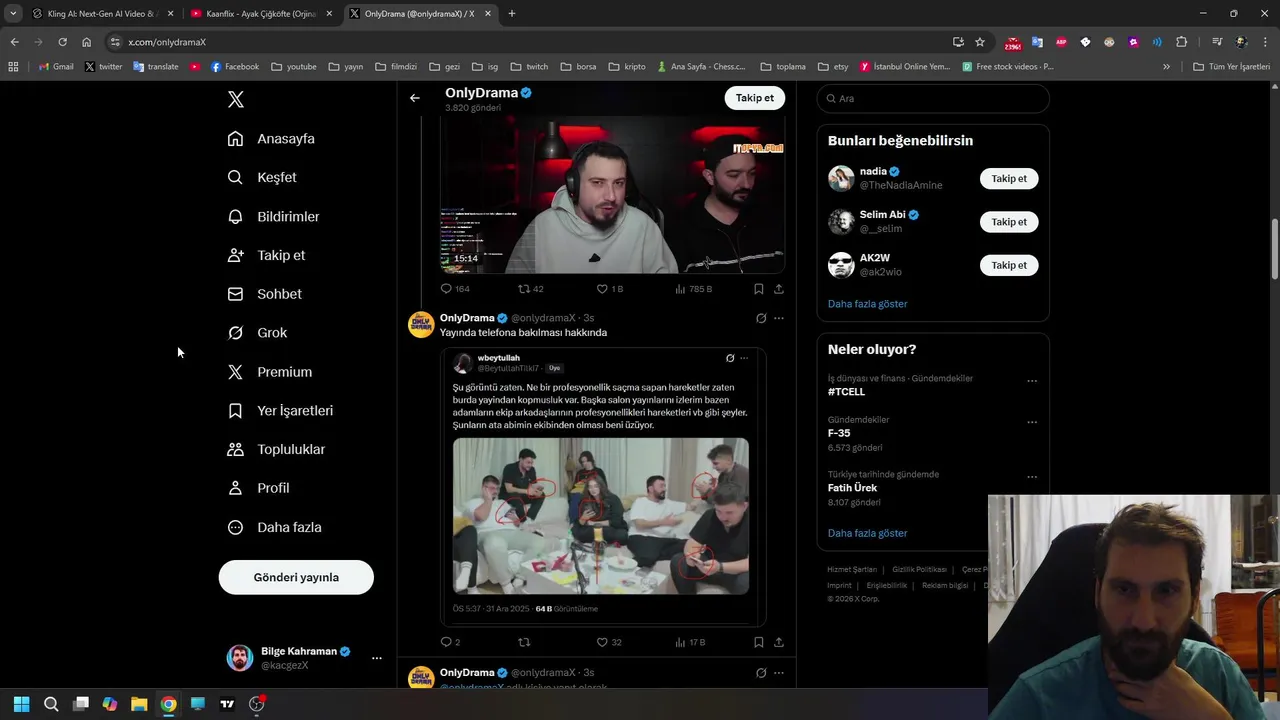Screen dimensions: 1280x720
Task: Click the address bar URL
Action: click(x=167, y=42)
